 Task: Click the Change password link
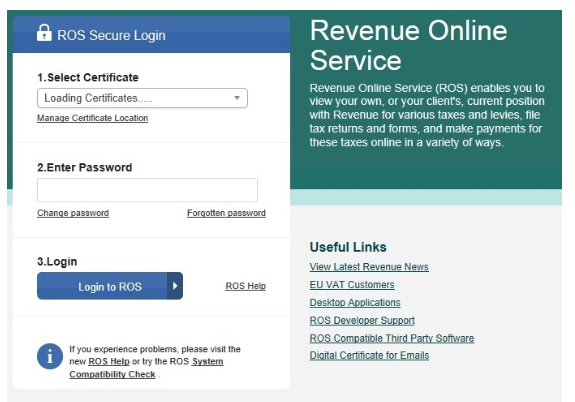[73, 213]
